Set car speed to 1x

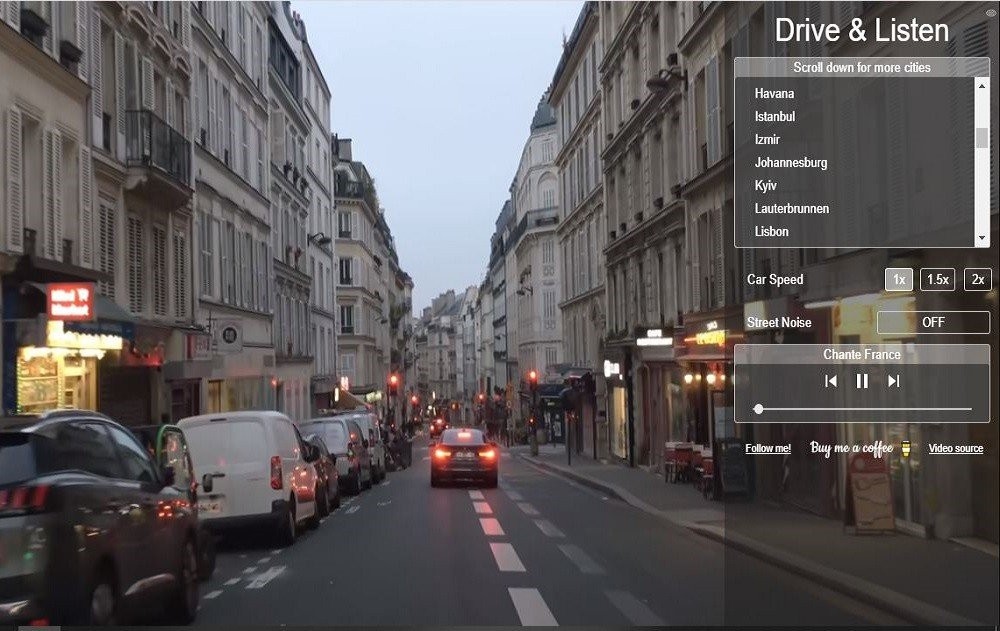click(898, 280)
